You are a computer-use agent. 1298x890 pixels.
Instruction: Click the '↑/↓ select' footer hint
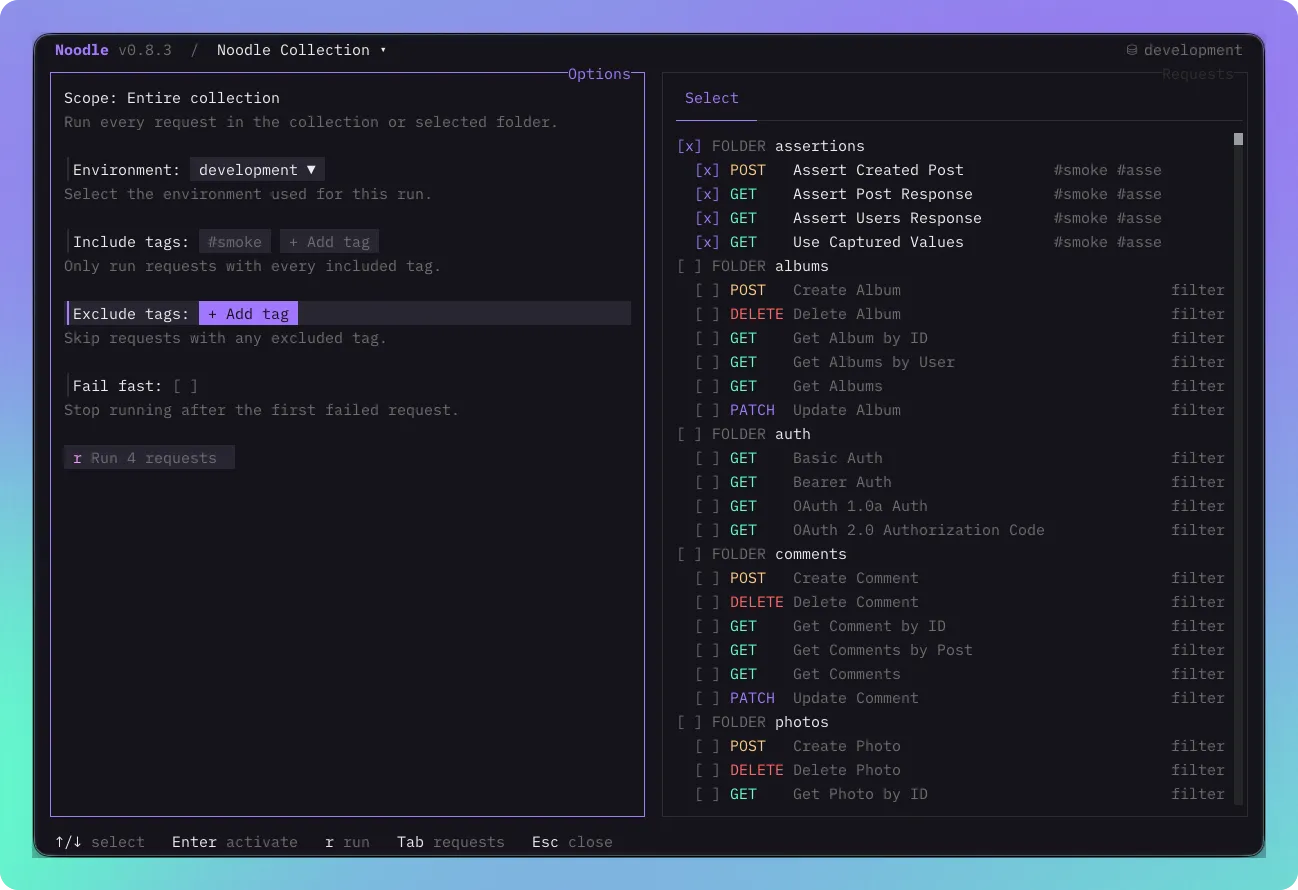pos(100,842)
